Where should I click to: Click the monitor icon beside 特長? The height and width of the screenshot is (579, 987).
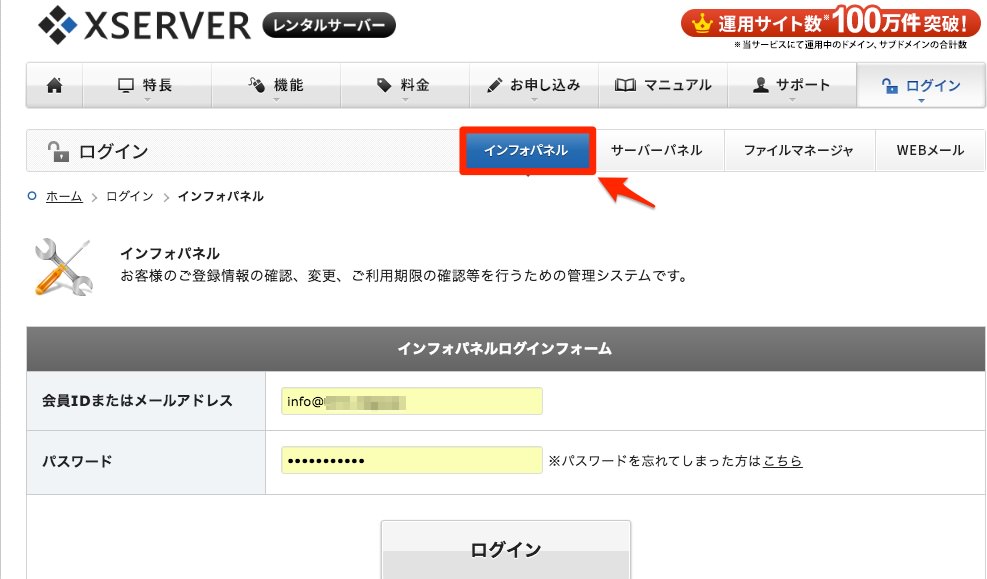[x=126, y=85]
